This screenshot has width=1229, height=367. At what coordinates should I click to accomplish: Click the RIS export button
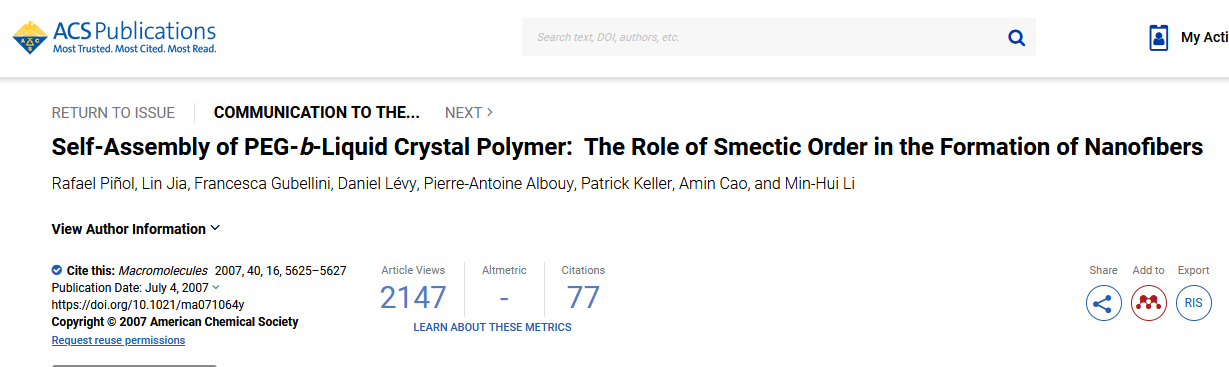tap(1194, 303)
